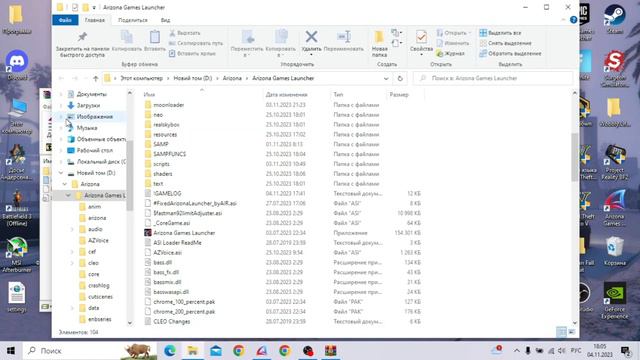The height and width of the screenshot is (360, 640).
Task: Click file list vertical scrollbar
Action: [575, 157]
